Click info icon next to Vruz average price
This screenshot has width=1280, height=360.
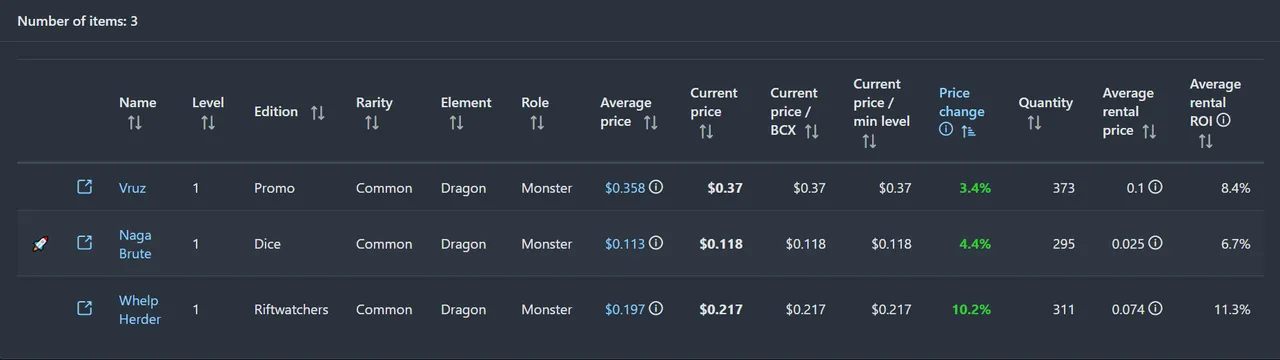[x=656, y=187]
